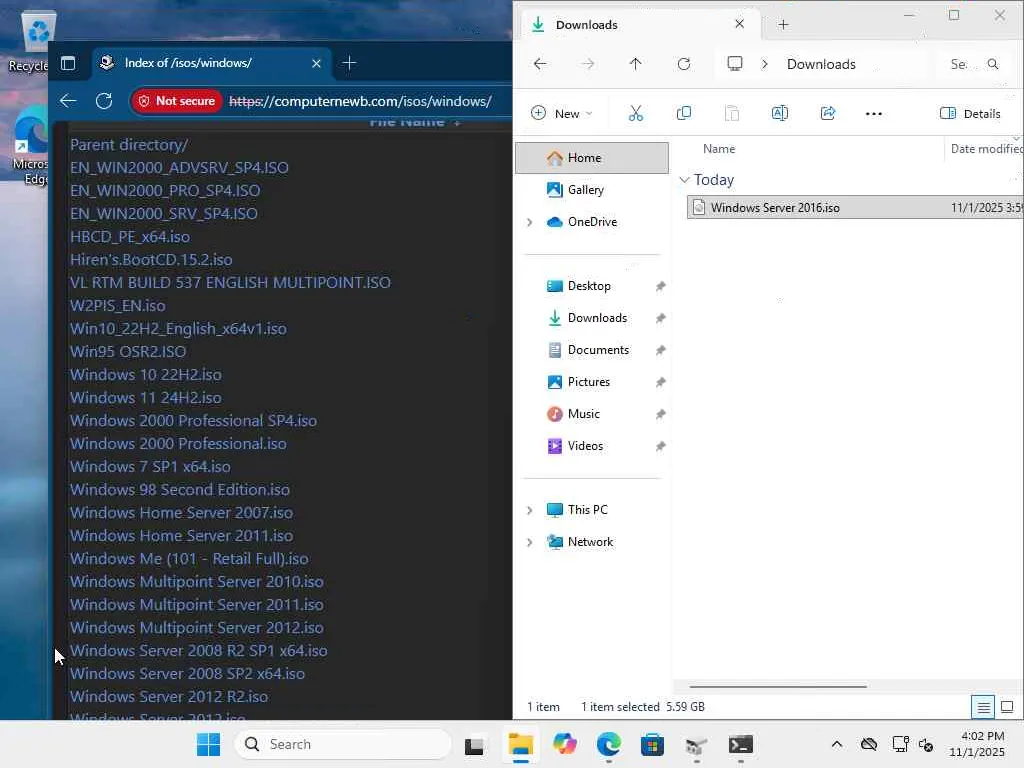Open a new Edge tab
This screenshot has width=1024, height=768.
pos(349,63)
